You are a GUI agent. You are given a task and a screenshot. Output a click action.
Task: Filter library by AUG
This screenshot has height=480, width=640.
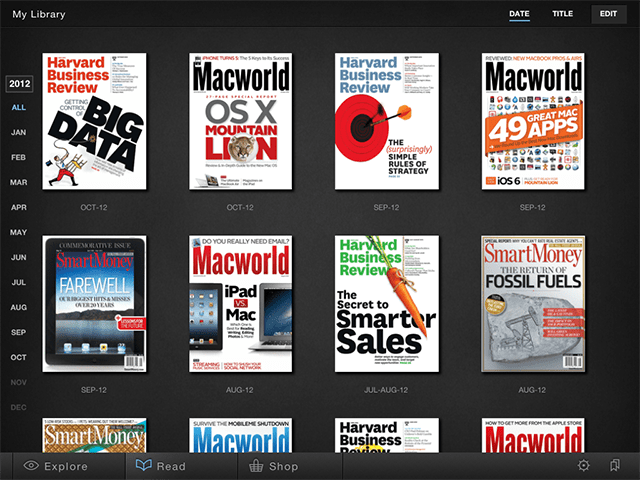click(x=19, y=307)
